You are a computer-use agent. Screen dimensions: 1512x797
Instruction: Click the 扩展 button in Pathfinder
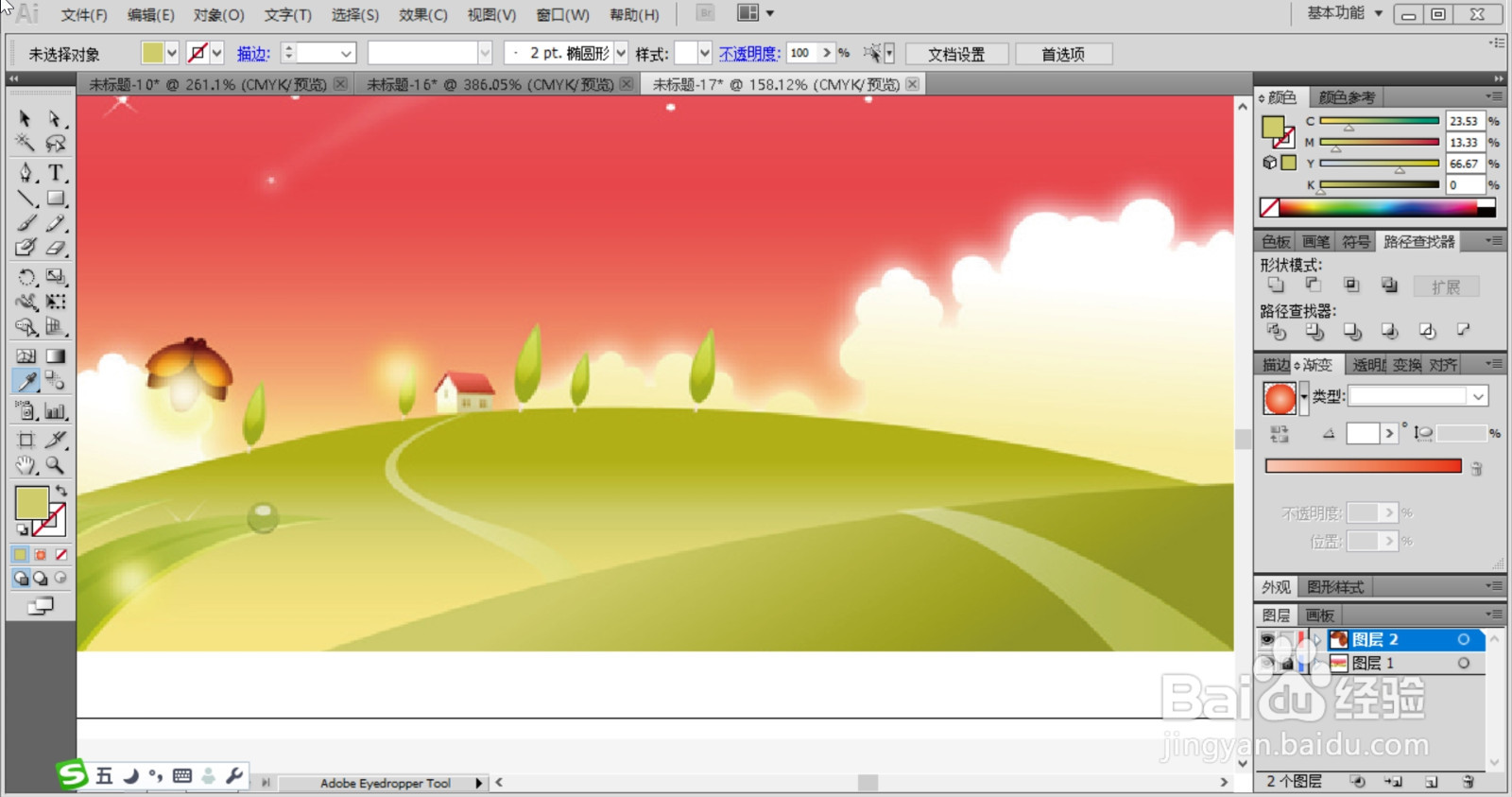click(1446, 286)
